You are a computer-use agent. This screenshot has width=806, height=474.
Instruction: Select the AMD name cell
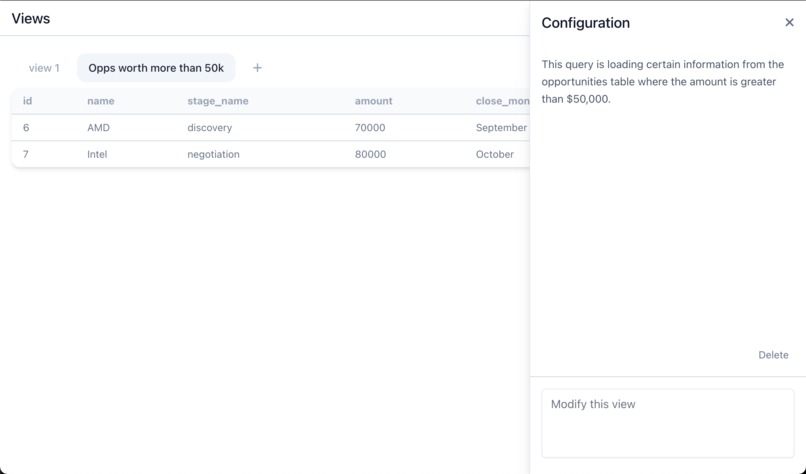pyautogui.click(x=98, y=127)
